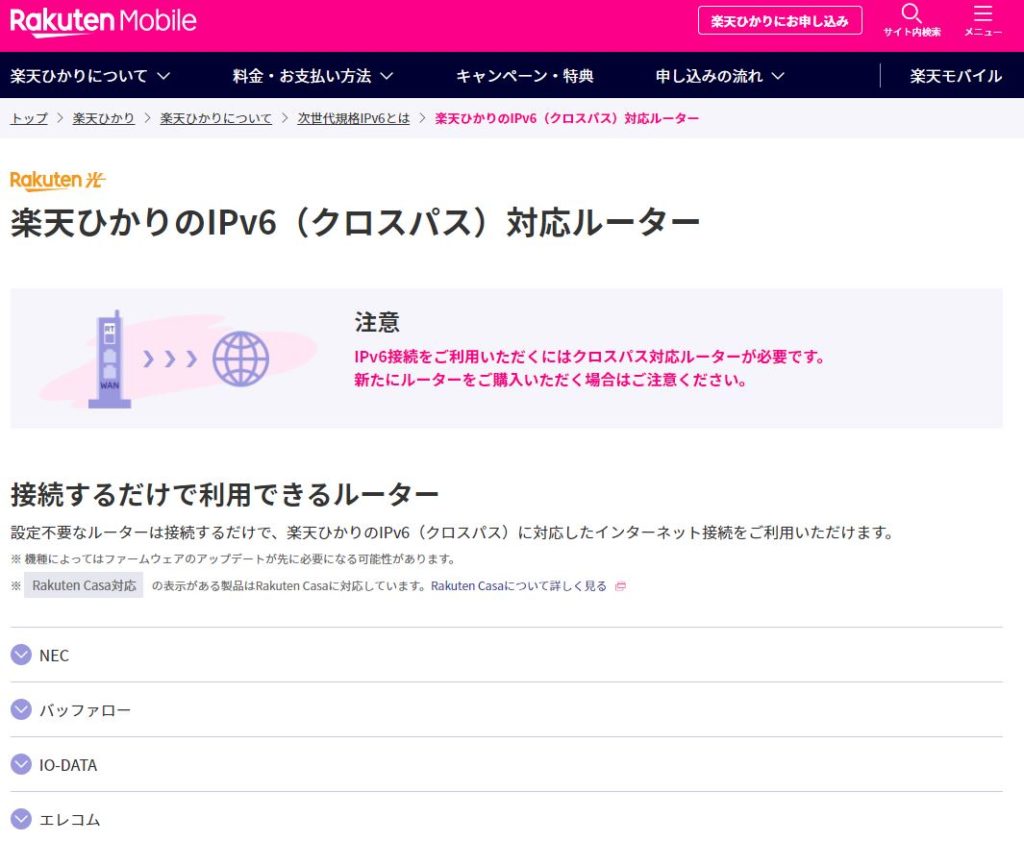The height and width of the screenshot is (842, 1024).
Task: Click the 注意 heading
Action: (x=377, y=323)
